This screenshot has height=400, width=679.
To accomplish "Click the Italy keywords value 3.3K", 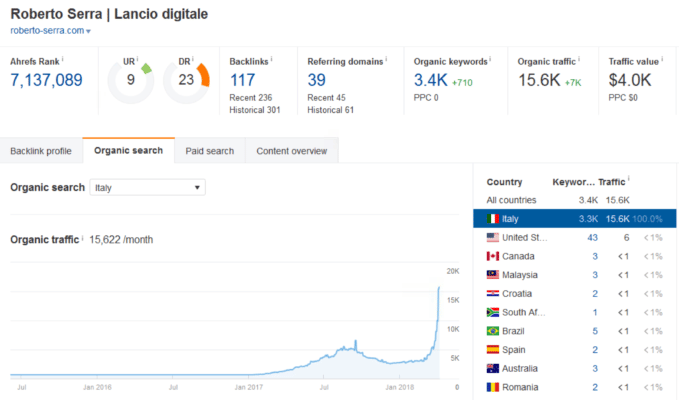I will click(x=588, y=219).
